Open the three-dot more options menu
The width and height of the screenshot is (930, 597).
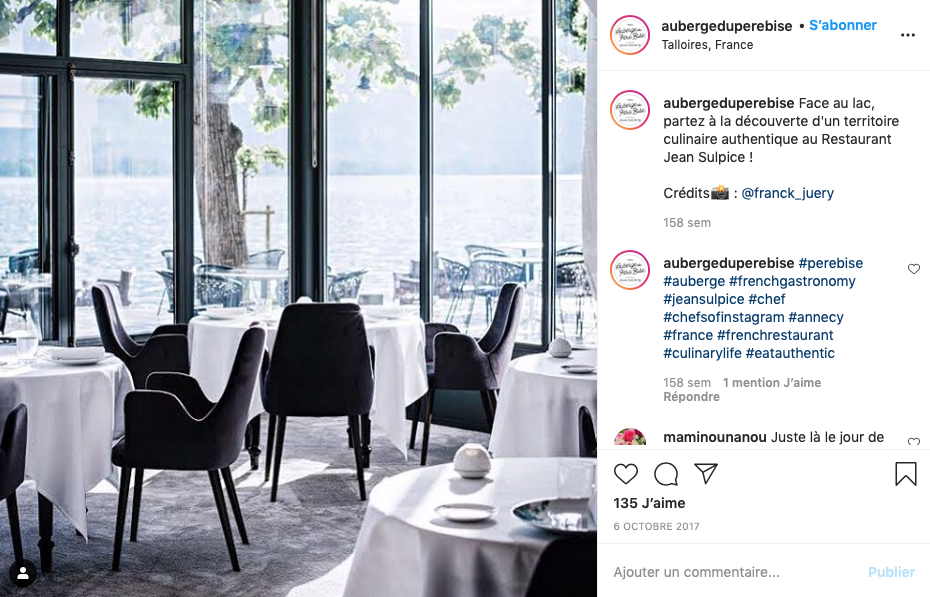pyautogui.click(x=907, y=35)
